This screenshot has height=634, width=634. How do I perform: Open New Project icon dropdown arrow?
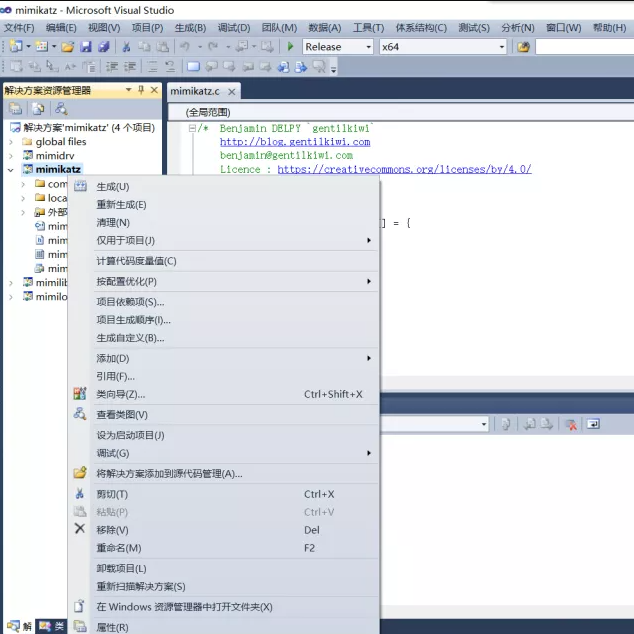[28, 47]
